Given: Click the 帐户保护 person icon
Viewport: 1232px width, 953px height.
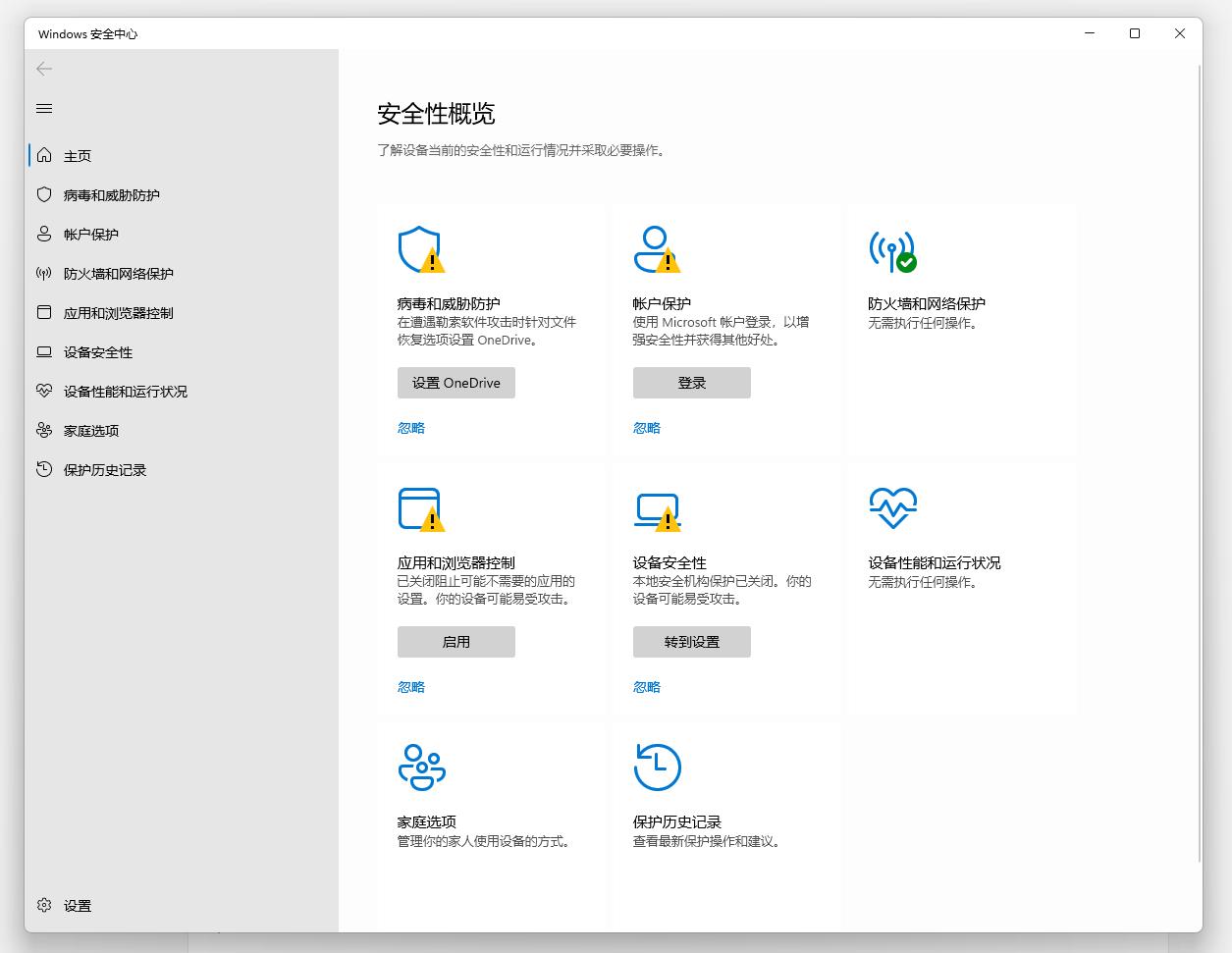Looking at the screenshot, I should pos(656,249).
